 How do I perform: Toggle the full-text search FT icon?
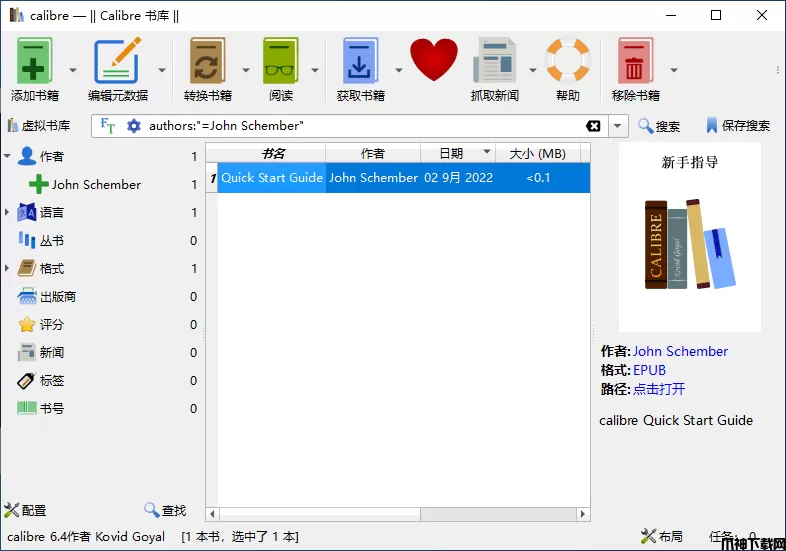107,125
